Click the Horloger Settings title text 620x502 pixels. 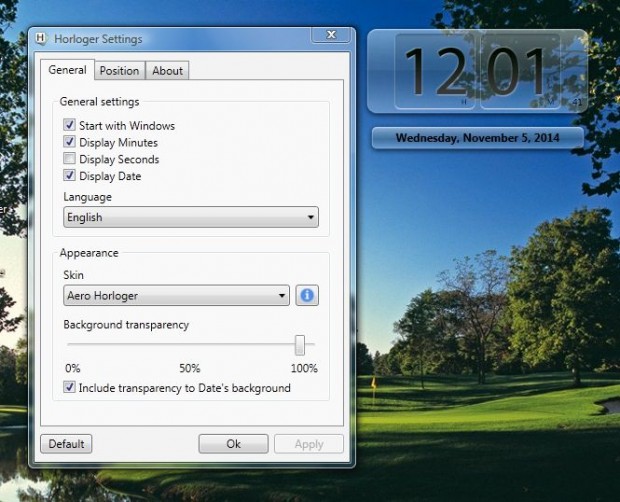(98, 39)
